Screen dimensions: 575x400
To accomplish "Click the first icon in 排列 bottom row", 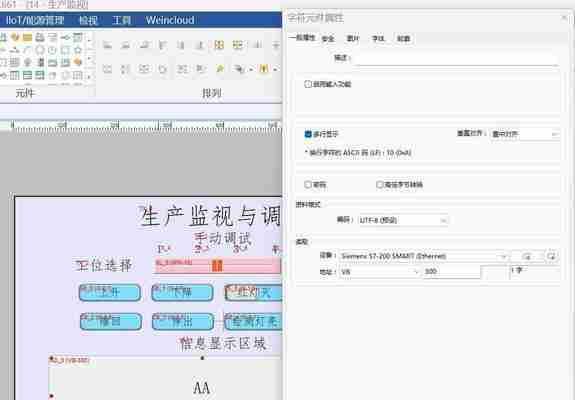I will [107, 69].
